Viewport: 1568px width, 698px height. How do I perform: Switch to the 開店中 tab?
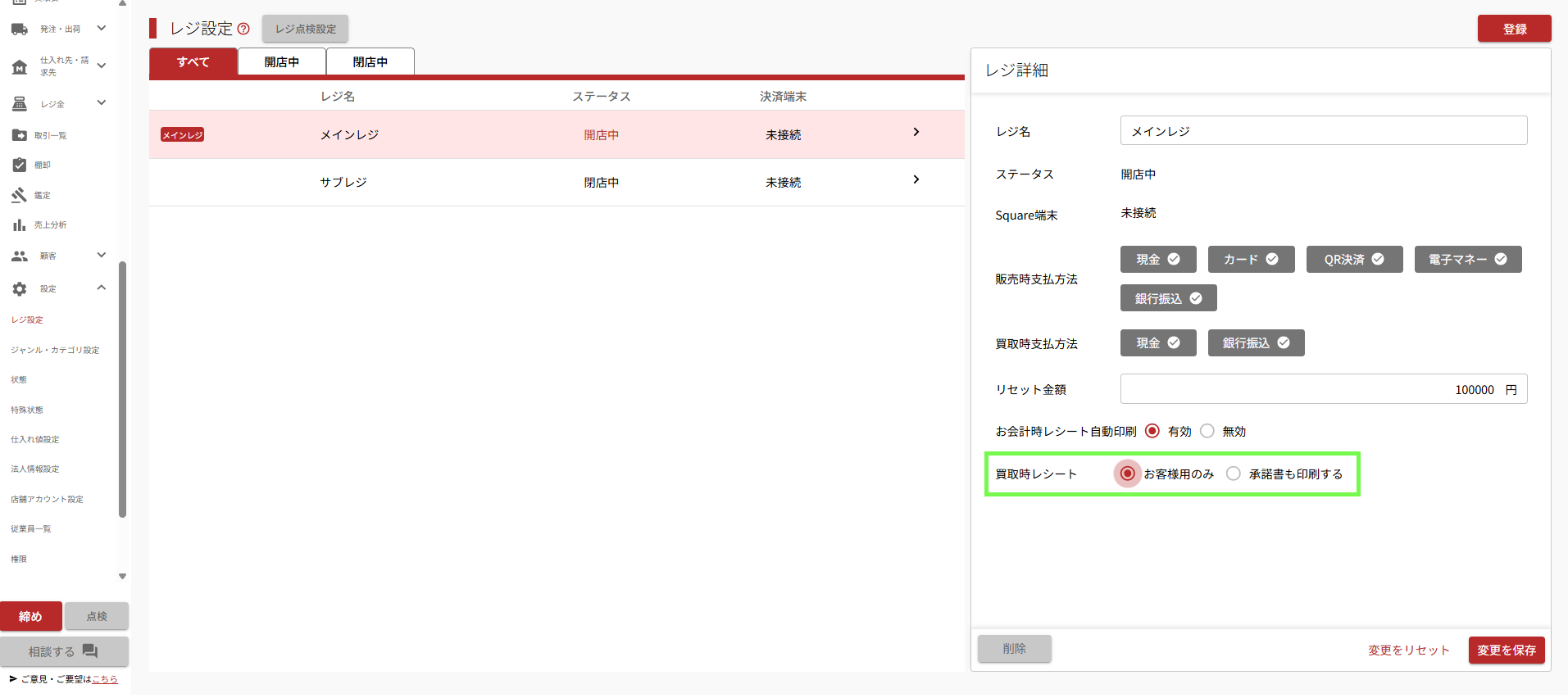(281, 62)
